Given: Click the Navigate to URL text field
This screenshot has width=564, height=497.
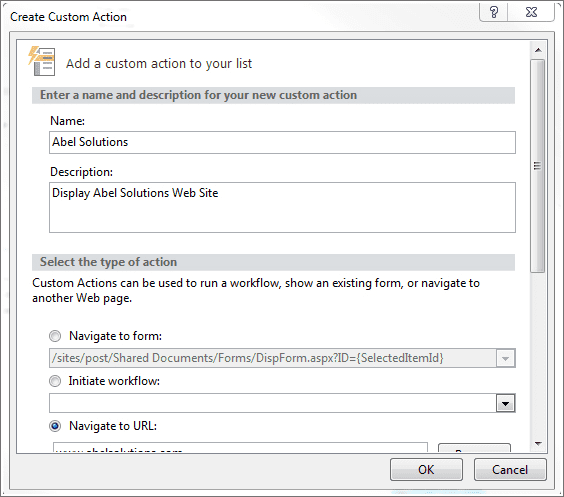Looking at the screenshot, I should coord(240,447).
